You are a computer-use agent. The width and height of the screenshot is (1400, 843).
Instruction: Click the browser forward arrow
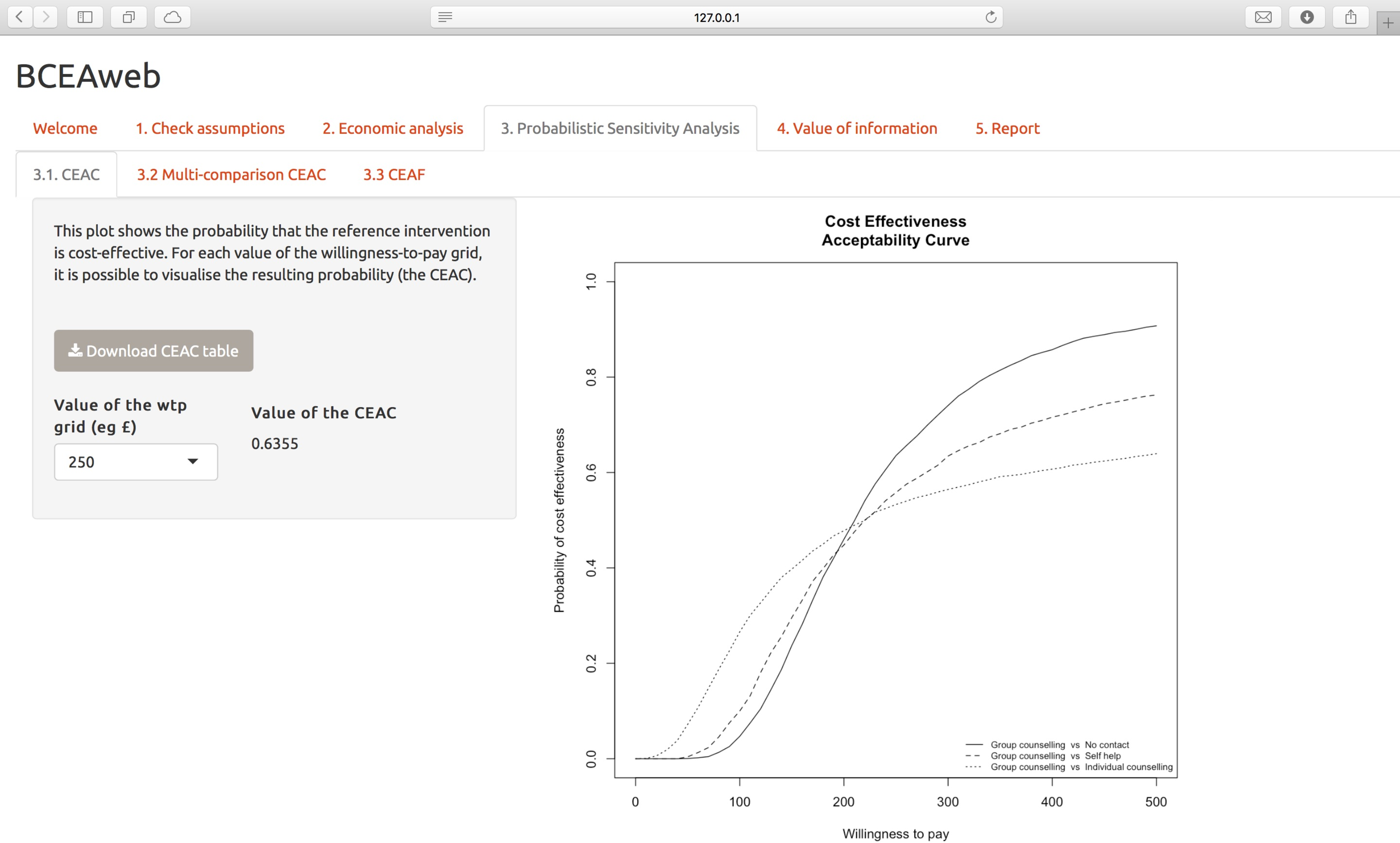[x=46, y=17]
